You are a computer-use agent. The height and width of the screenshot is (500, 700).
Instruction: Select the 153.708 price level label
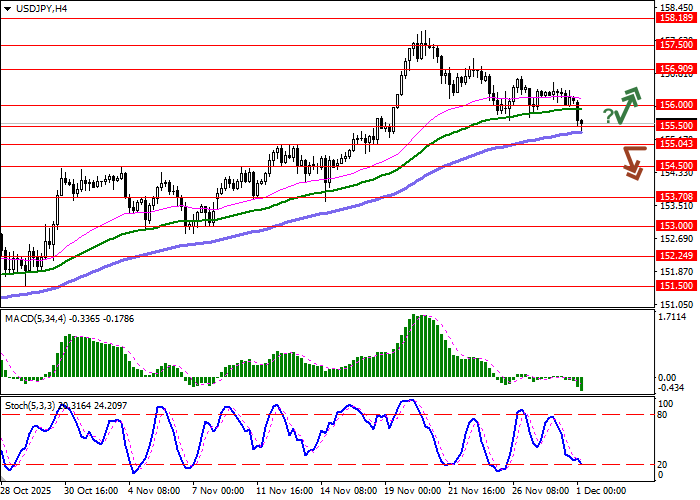(x=675, y=197)
